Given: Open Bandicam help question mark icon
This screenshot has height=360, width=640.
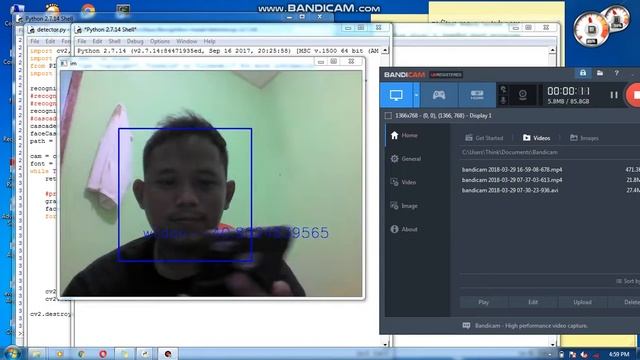Looking at the screenshot, I should pos(616,73).
